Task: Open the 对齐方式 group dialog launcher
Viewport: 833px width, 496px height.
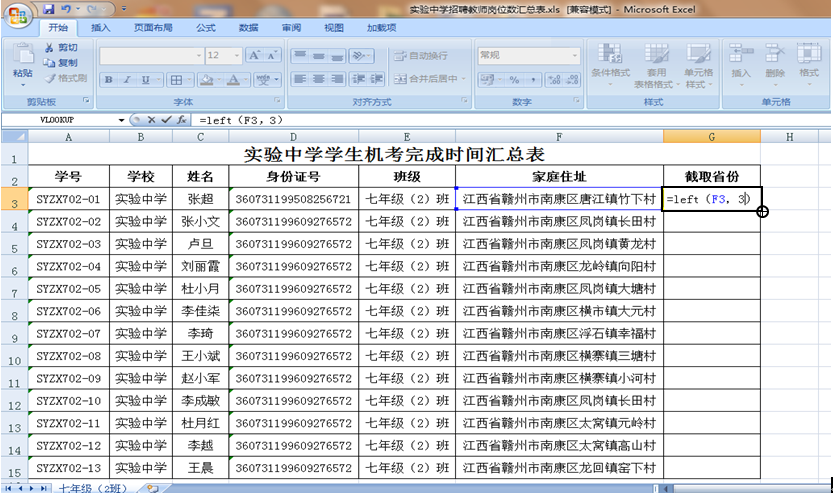Action: (x=464, y=100)
